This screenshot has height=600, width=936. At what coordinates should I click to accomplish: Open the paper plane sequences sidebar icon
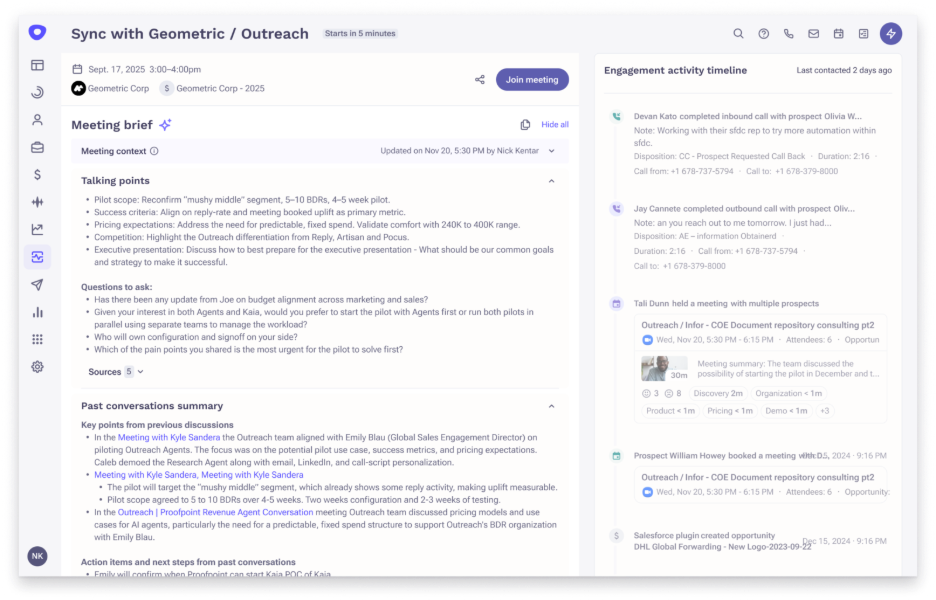pos(37,285)
